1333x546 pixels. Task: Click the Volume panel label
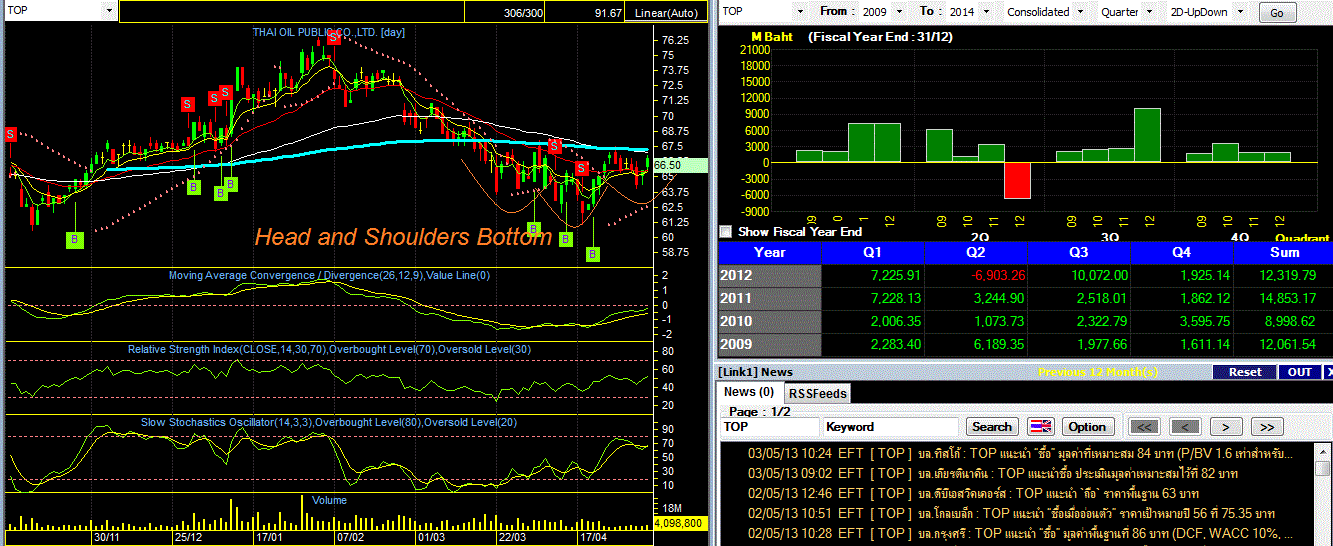tap(329, 499)
